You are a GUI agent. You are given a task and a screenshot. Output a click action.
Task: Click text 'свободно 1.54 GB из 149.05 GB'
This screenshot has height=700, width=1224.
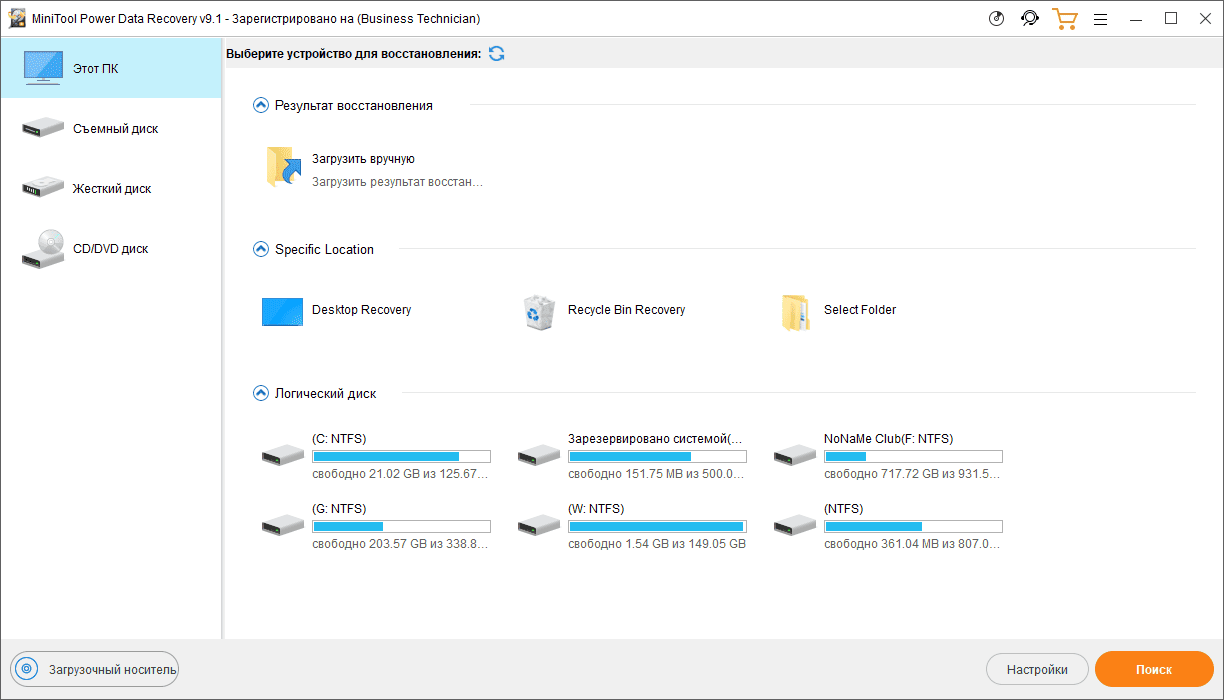pos(657,544)
